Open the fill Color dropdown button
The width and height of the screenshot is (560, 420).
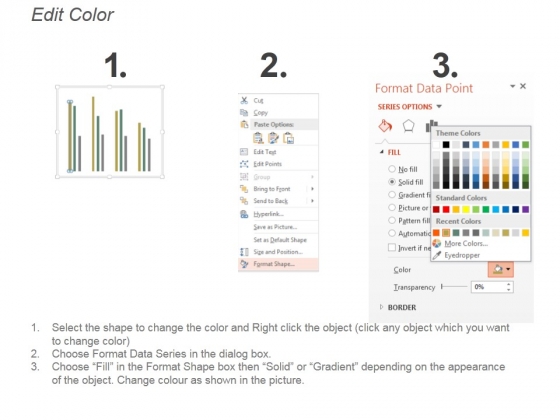point(501,269)
